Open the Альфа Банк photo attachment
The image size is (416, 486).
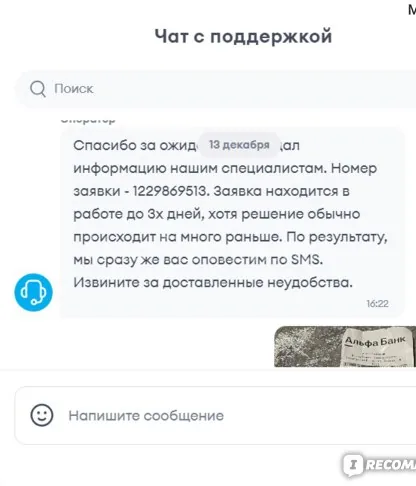345,347
